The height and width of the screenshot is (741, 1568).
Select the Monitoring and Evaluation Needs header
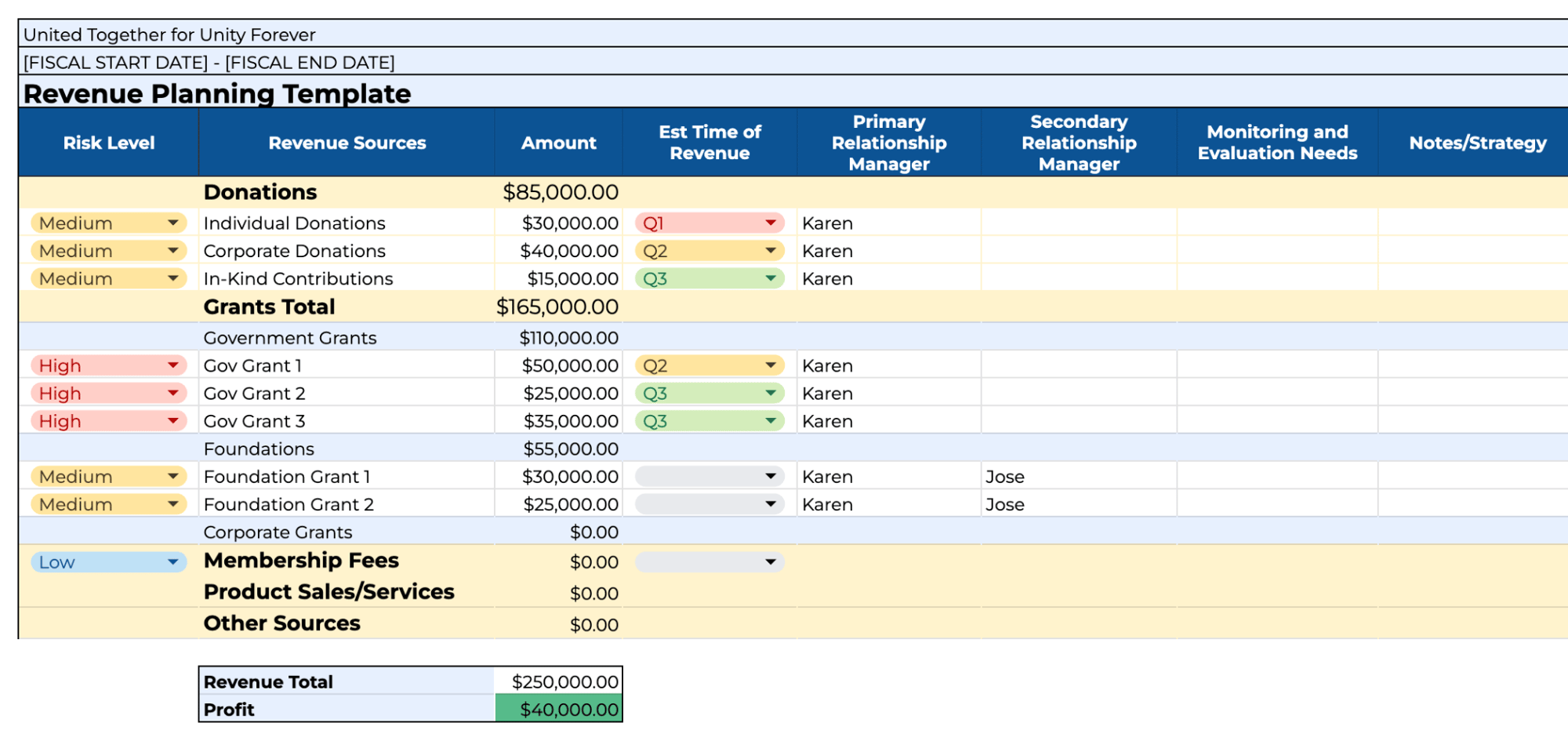(x=1277, y=143)
